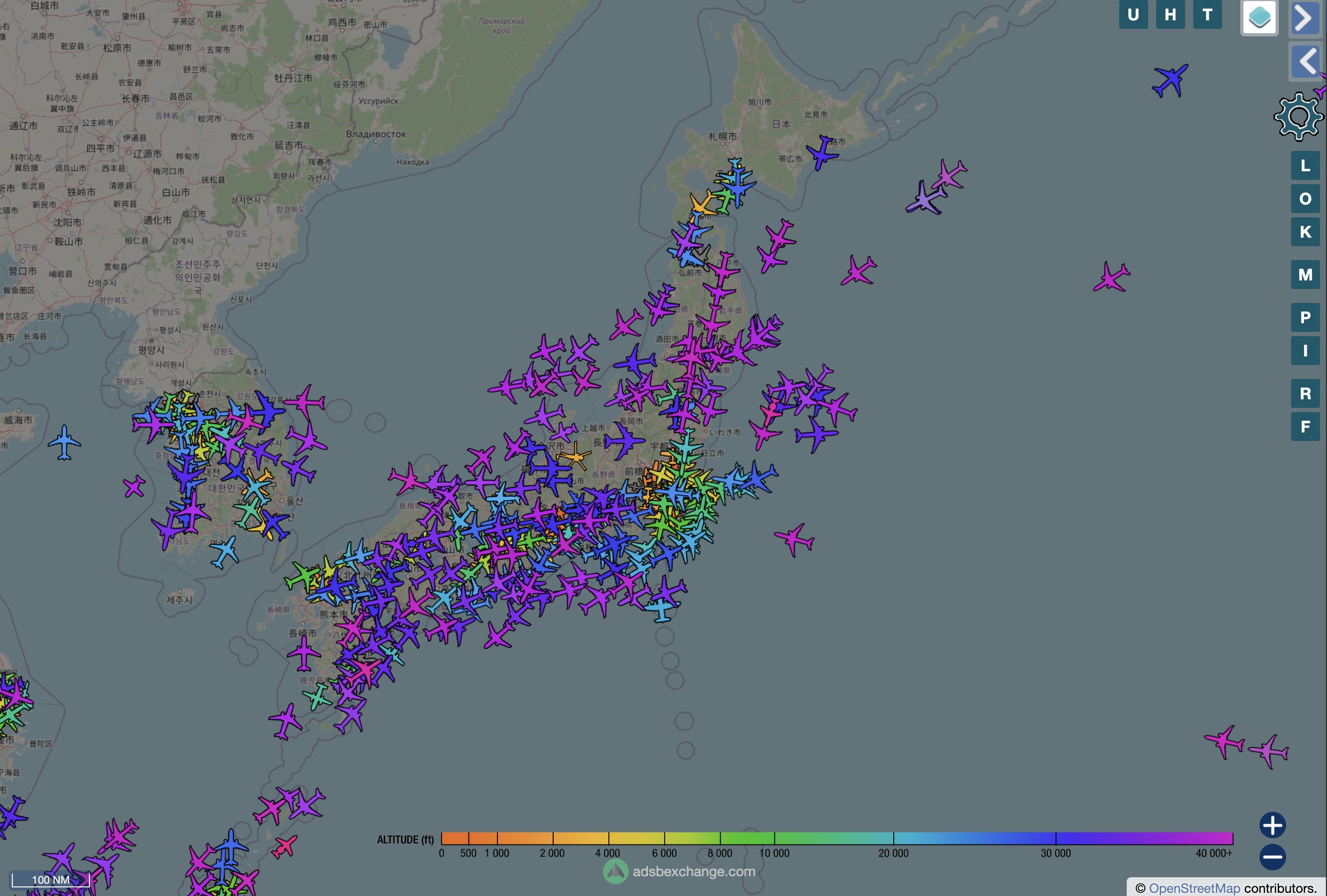Click the left chevron arrow button
Screen dimensions: 1327x896
(1306, 61)
